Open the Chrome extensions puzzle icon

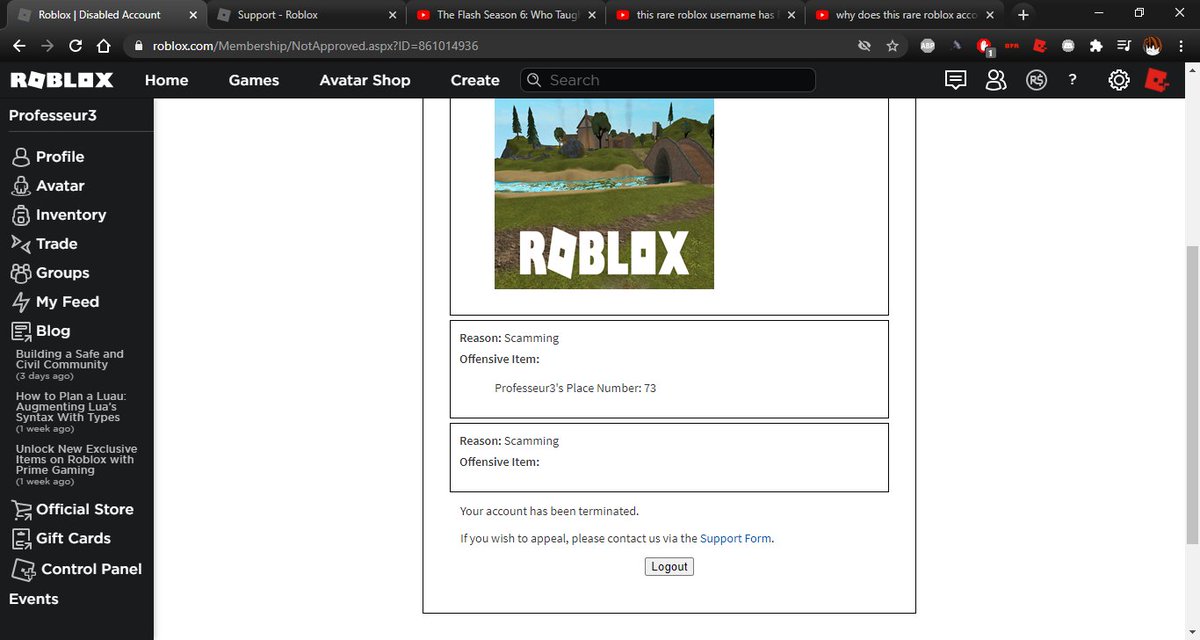[x=1096, y=46]
